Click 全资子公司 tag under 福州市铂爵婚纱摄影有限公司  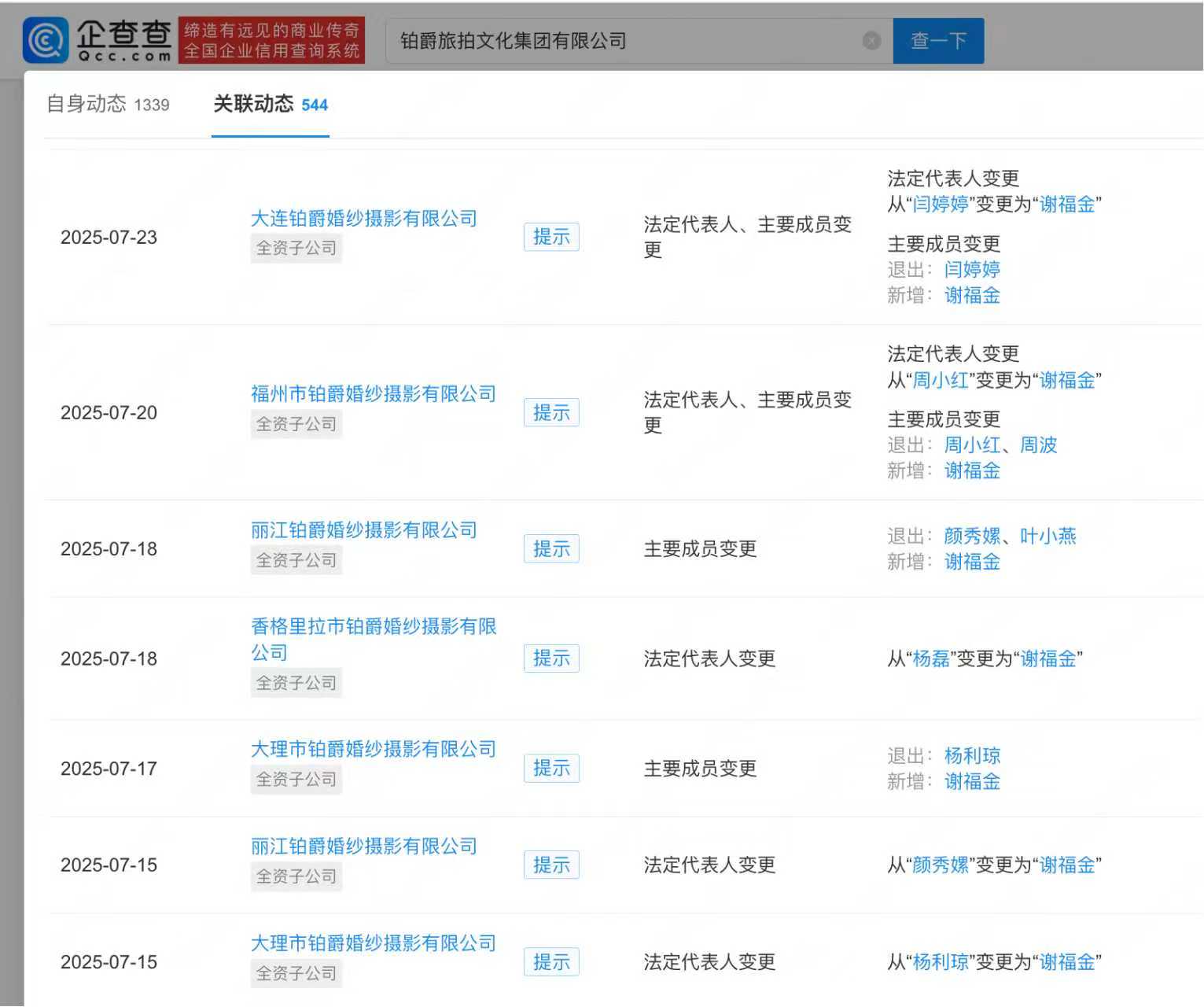tap(296, 424)
